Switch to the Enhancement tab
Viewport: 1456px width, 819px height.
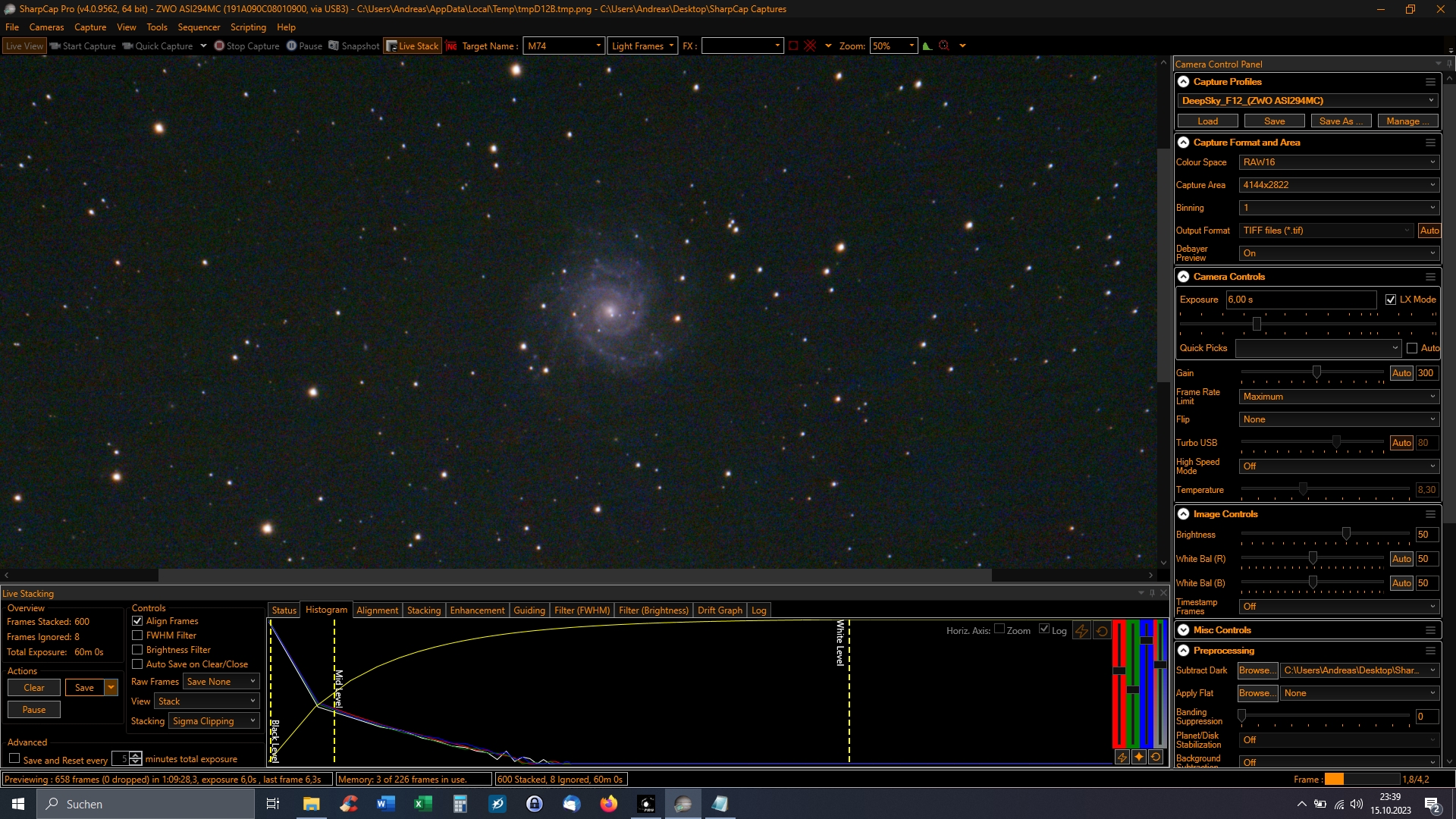tap(477, 610)
